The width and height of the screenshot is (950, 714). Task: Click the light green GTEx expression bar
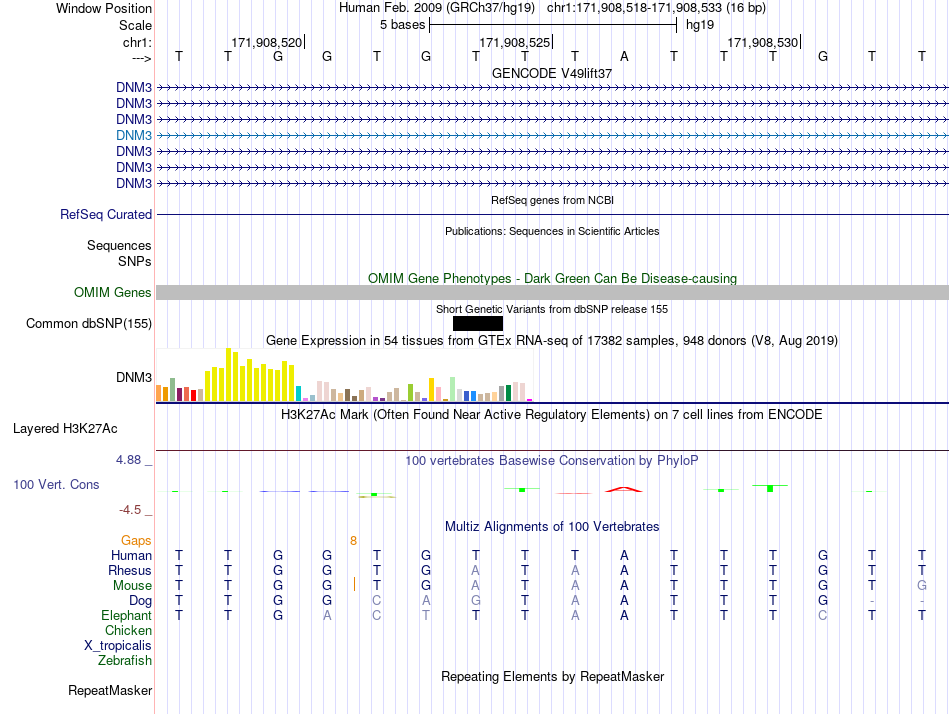(453, 389)
